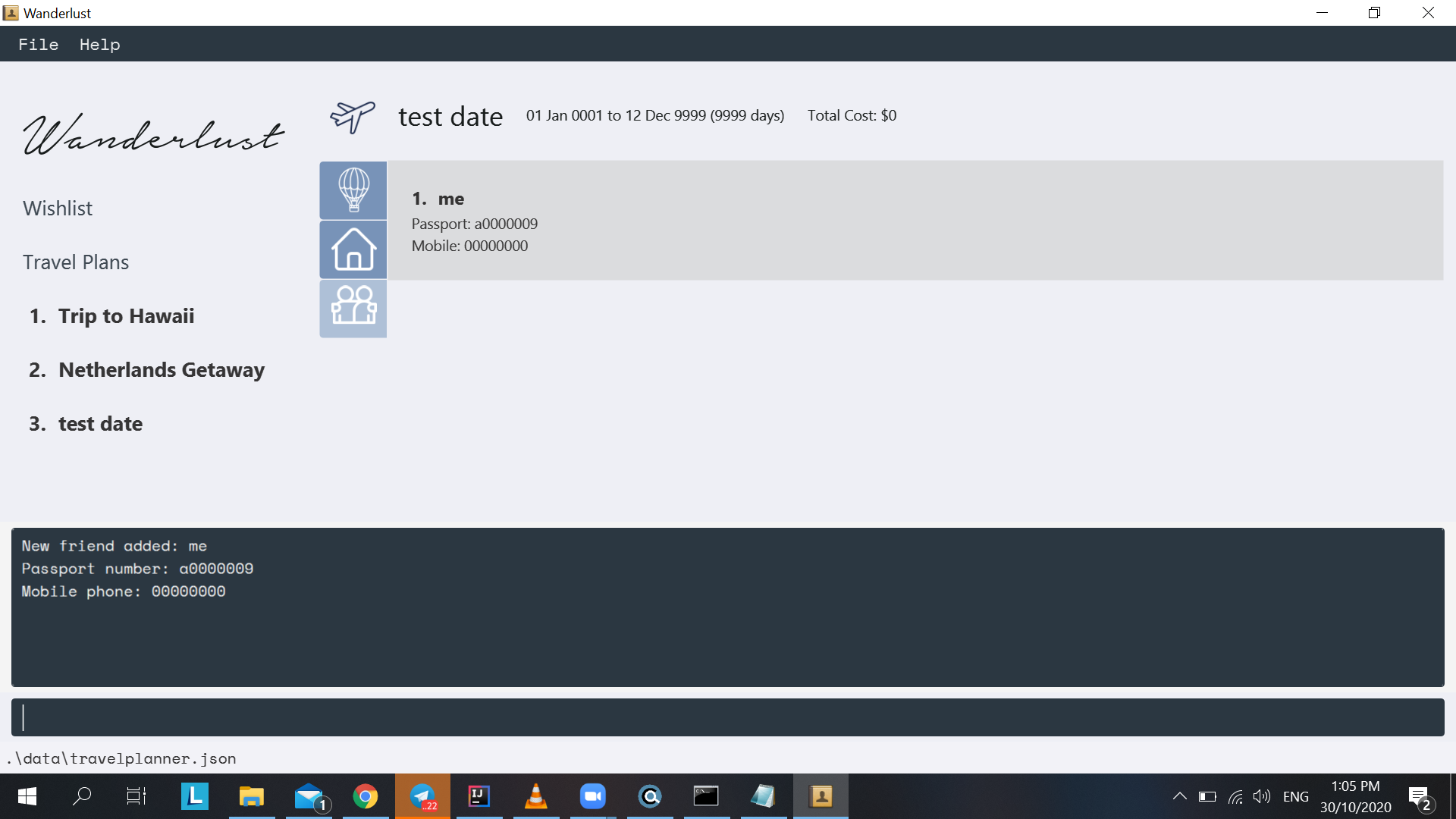Open the house accommodations tab
1456x819 pixels.
(x=353, y=249)
